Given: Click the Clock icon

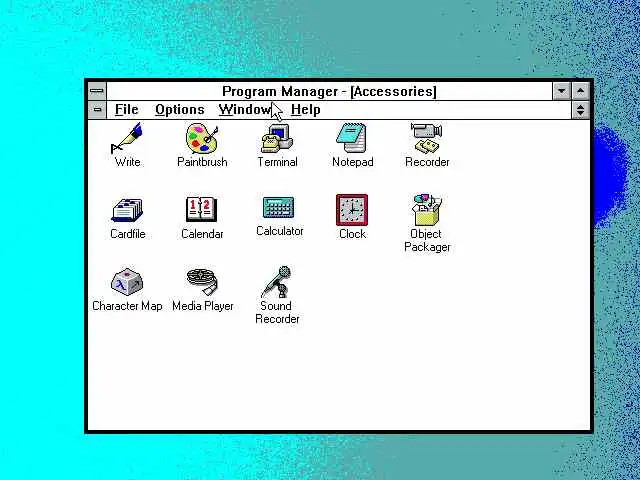Looking at the screenshot, I should click(352, 210).
